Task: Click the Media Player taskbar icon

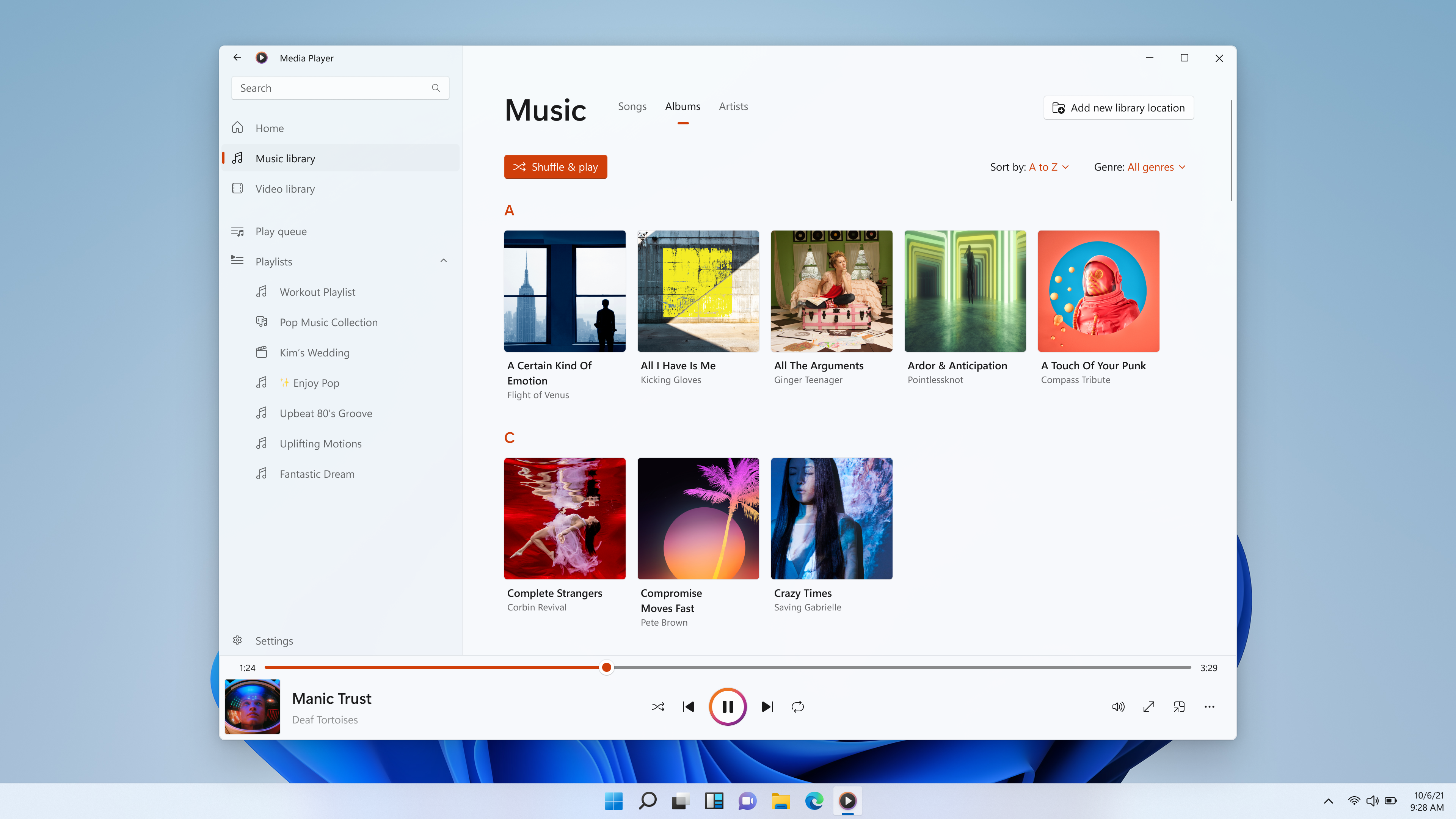Action: [x=847, y=800]
